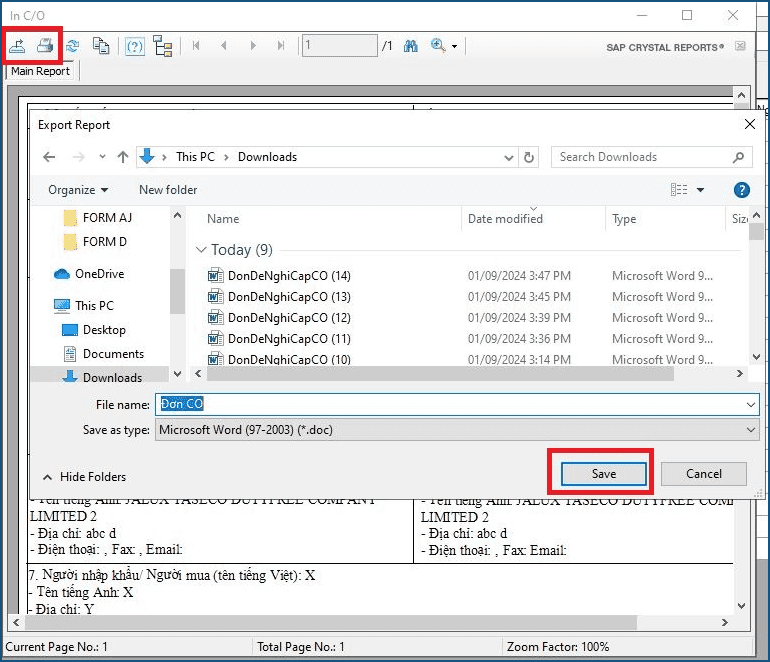Click New folder button
Image resolution: width=770 pixels, height=662 pixels.
(x=168, y=190)
